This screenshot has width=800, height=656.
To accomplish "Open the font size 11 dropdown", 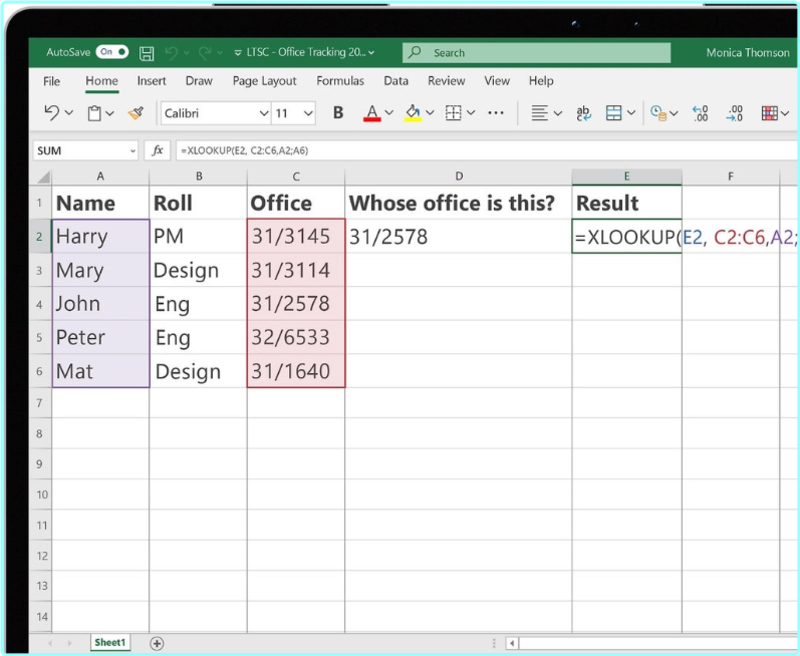I will [x=308, y=113].
